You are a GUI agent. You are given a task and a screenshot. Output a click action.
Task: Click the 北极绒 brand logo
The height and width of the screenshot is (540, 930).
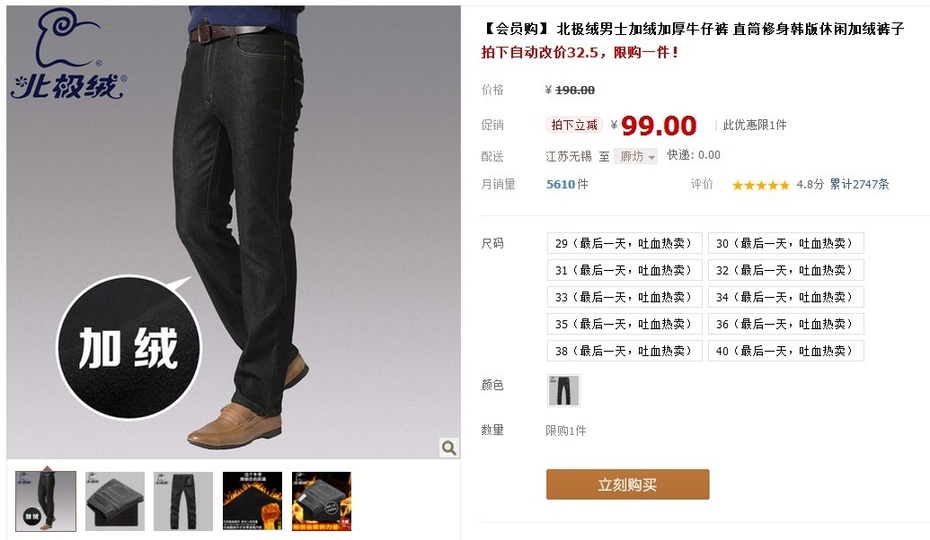[x=68, y=55]
